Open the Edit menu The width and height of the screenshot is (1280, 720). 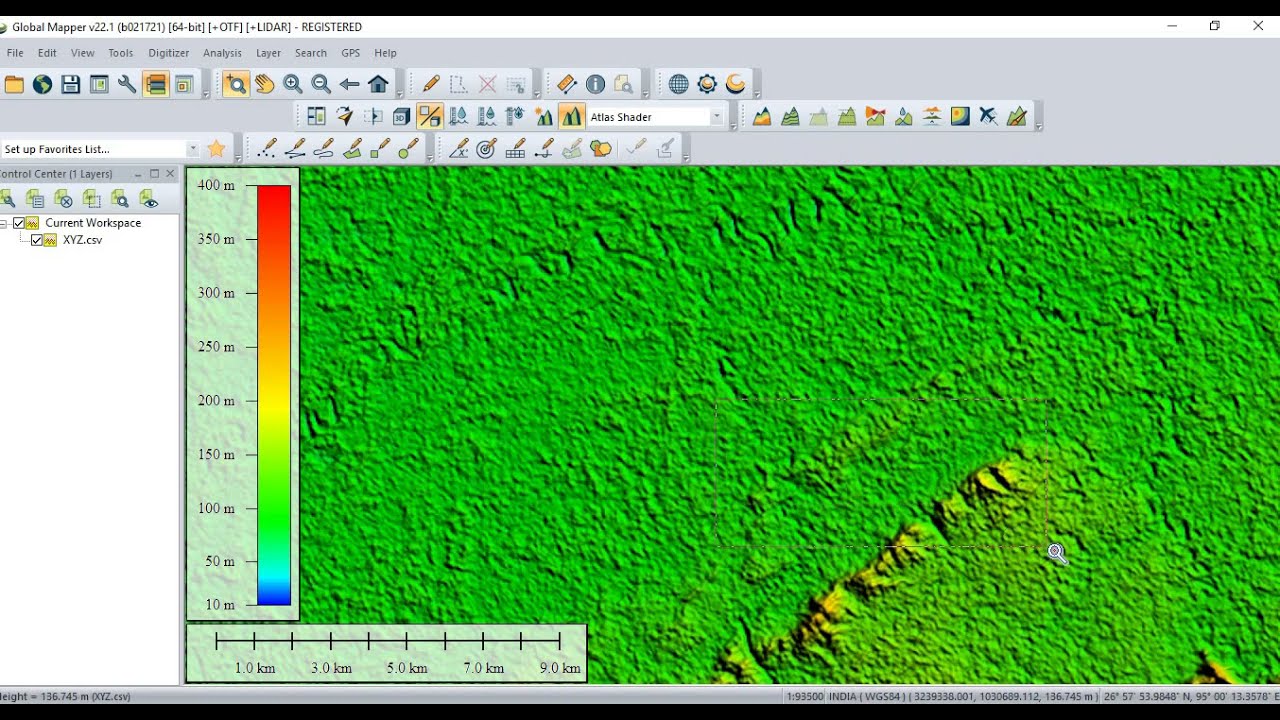[x=47, y=53]
